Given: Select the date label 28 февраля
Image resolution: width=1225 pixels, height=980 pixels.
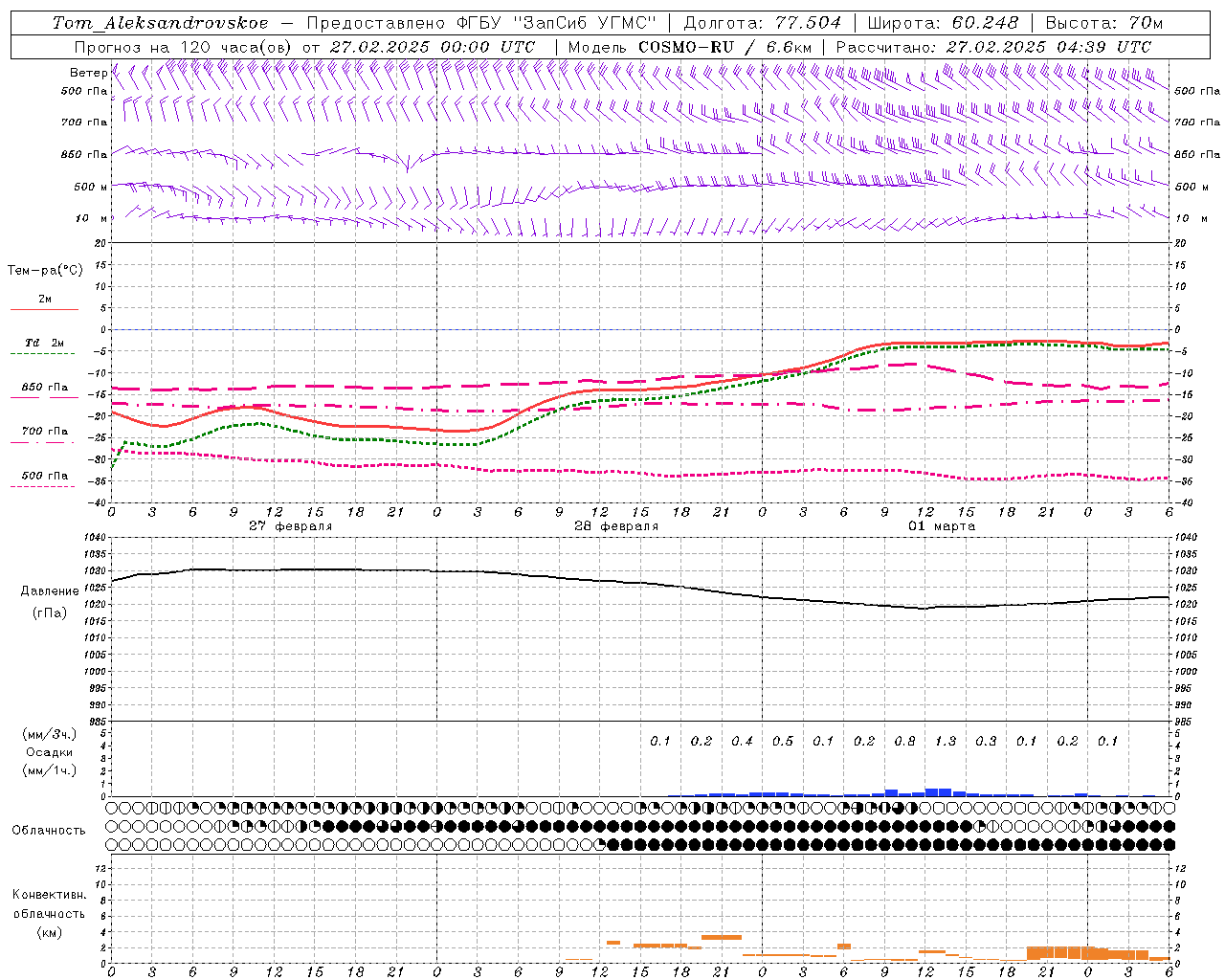Looking at the screenshot, I should 616,526.
